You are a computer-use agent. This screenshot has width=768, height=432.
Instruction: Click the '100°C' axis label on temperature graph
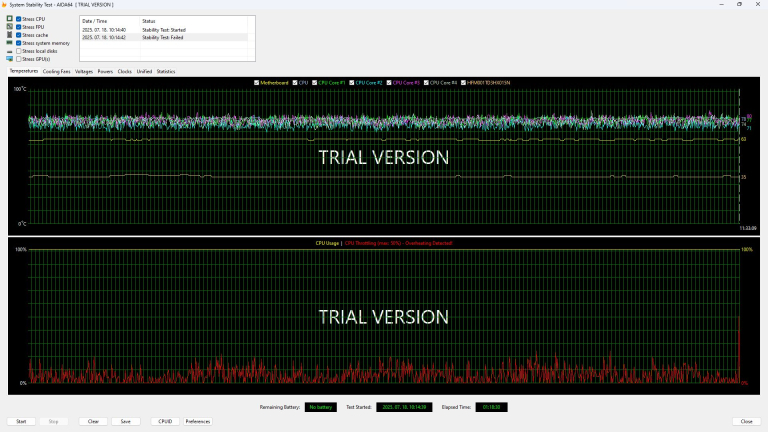[20, 89]
